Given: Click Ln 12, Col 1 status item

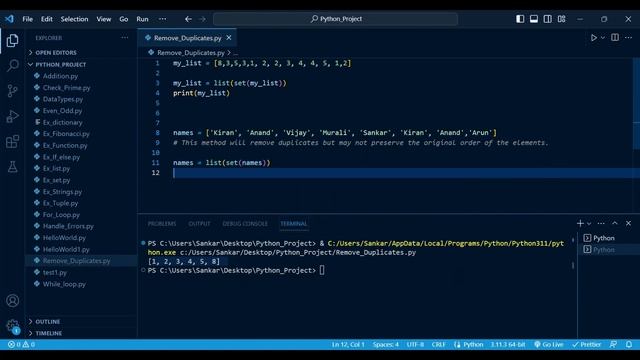Looking at the screenshot, I should click(348, 344).
